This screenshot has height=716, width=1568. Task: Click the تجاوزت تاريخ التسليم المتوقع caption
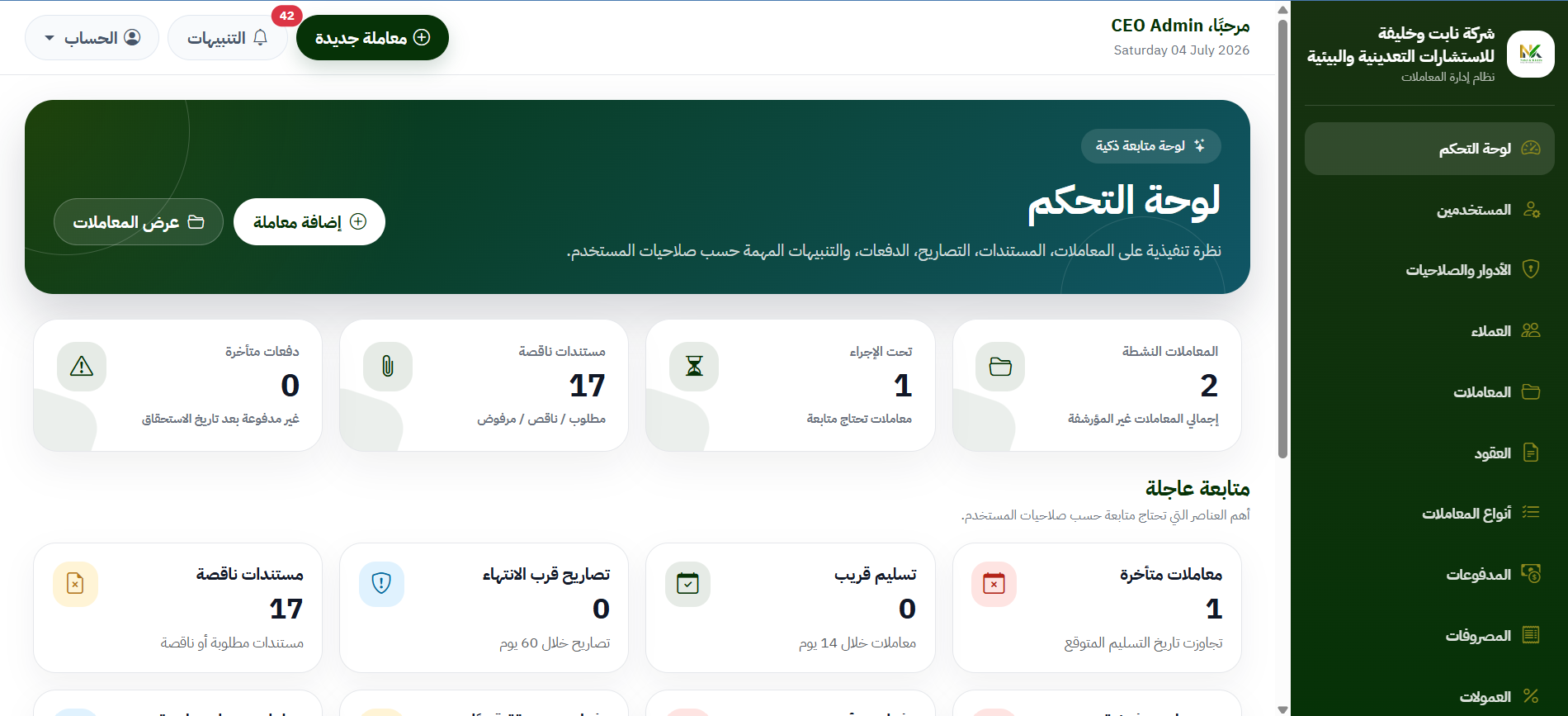click(x=1143, y=643)
